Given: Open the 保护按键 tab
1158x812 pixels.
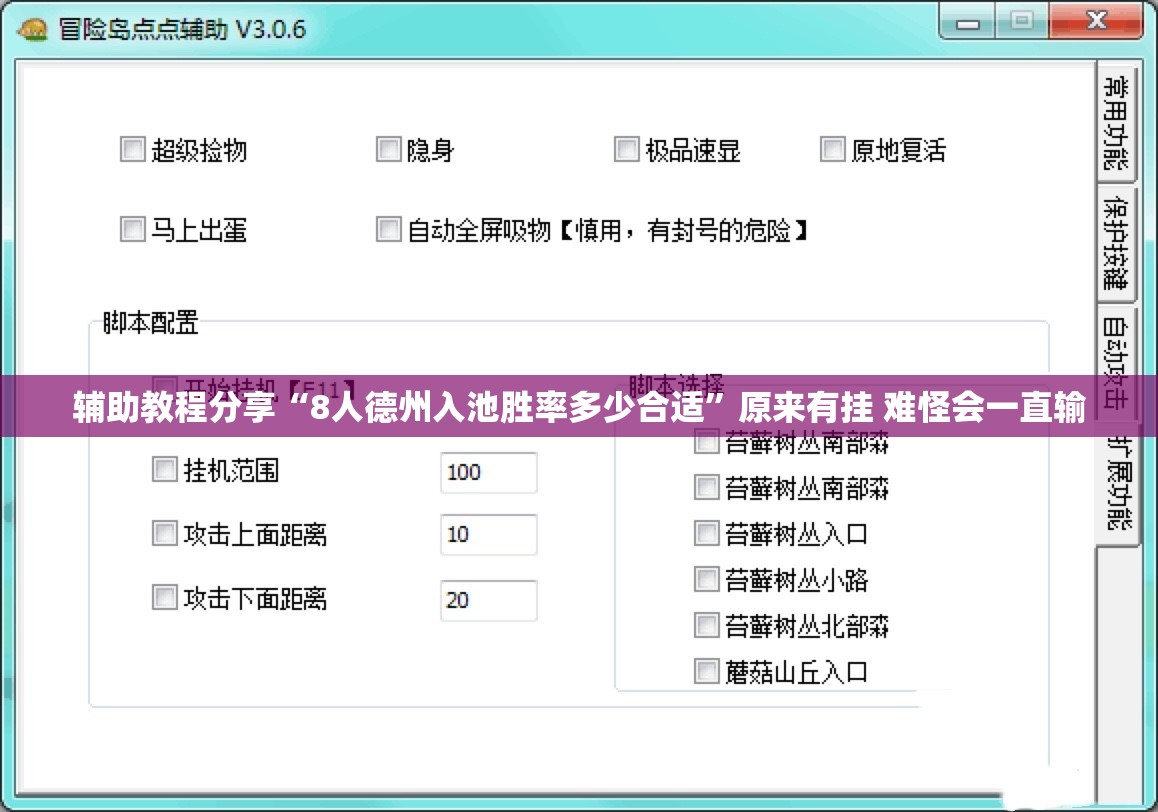Looking at the screenshot, I should click(x=1115, y=243).
